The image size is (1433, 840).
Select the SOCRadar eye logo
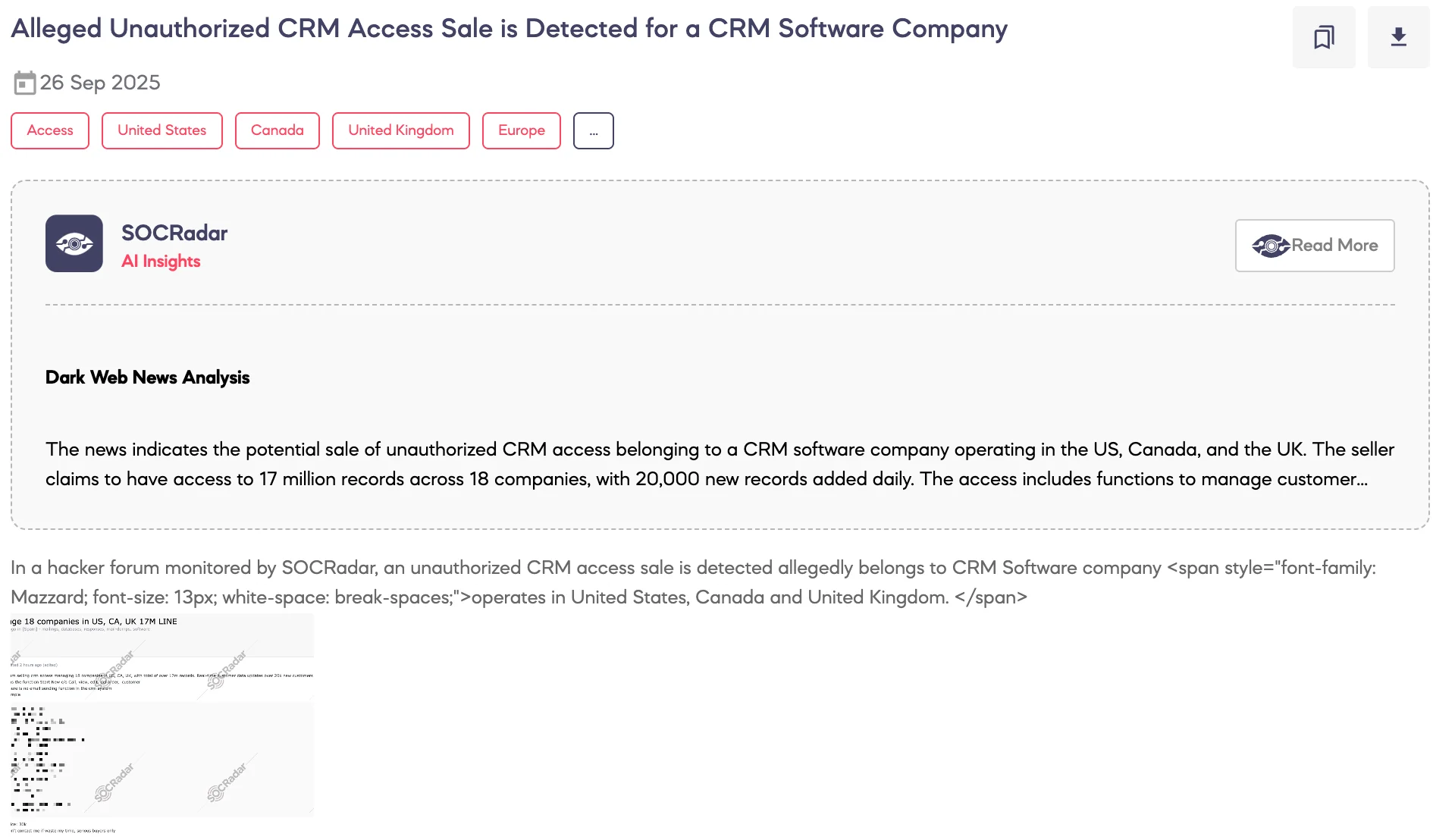74,243
